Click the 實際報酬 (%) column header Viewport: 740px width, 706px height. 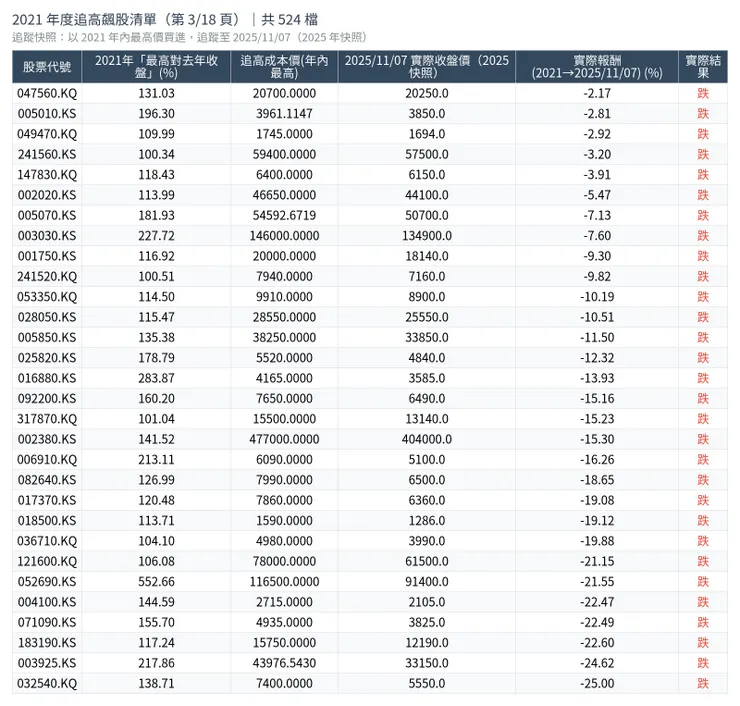click(x=597, y=67)
